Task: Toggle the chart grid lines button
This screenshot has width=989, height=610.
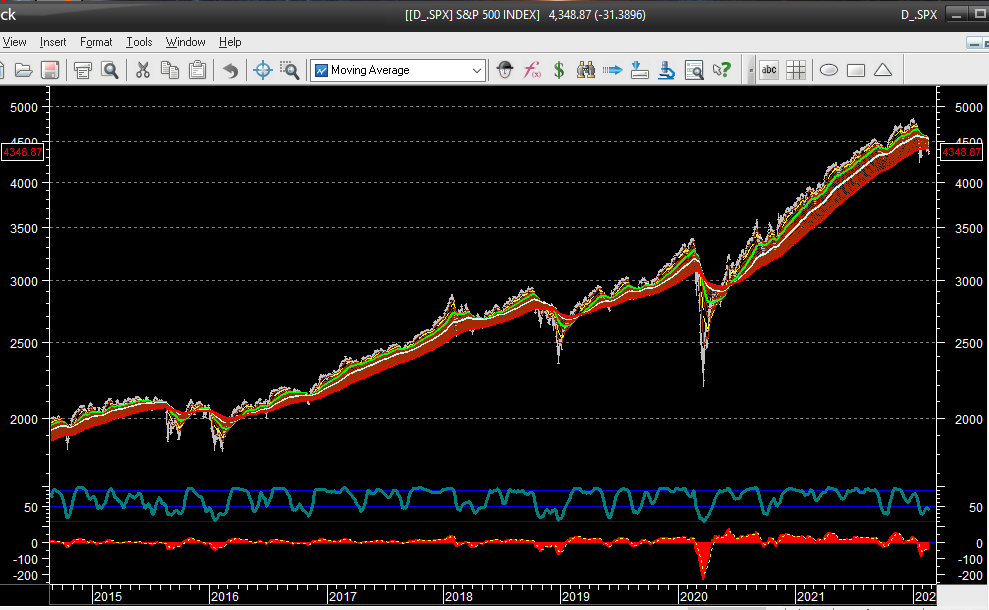Action: [796, 70]
